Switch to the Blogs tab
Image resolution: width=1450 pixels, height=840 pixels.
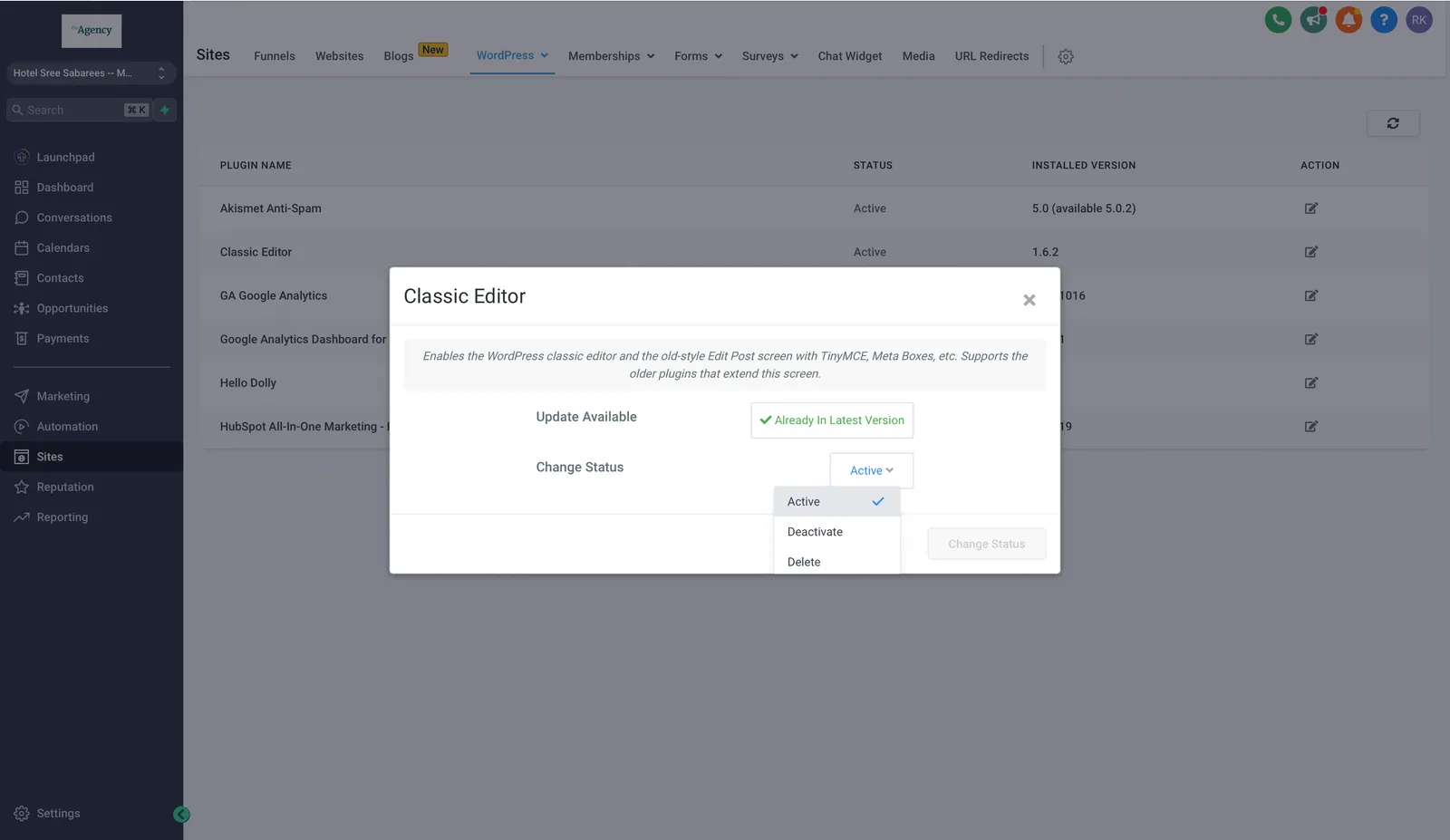[x=399, y=56]
